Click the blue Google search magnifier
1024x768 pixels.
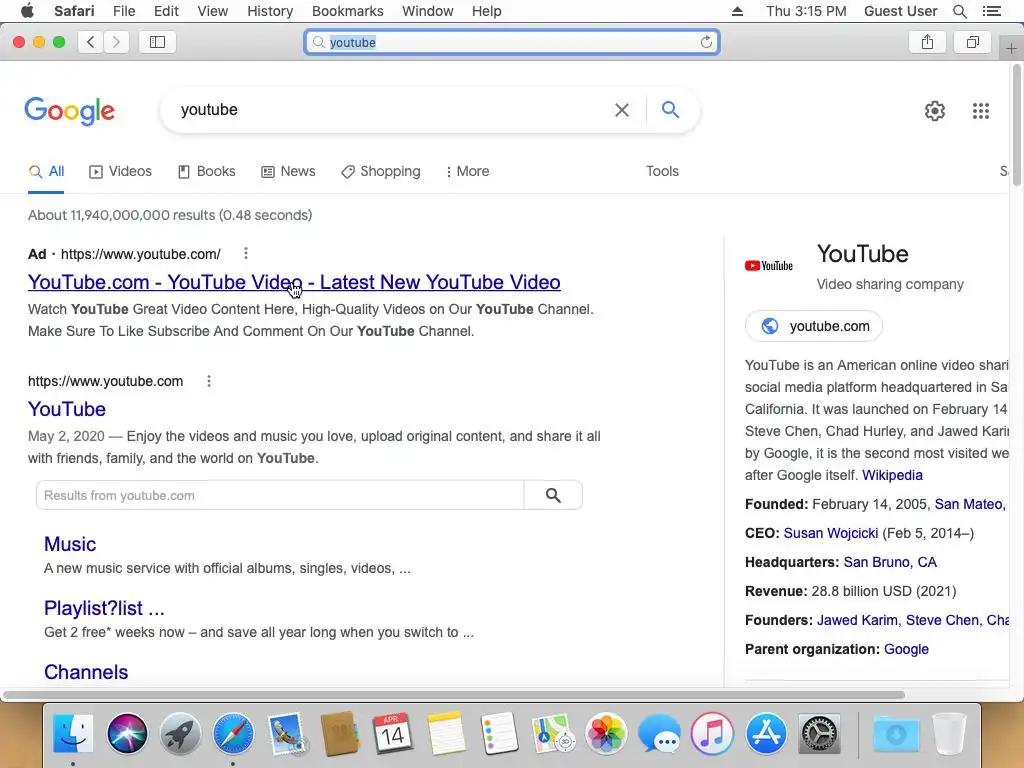pos(670,109)
